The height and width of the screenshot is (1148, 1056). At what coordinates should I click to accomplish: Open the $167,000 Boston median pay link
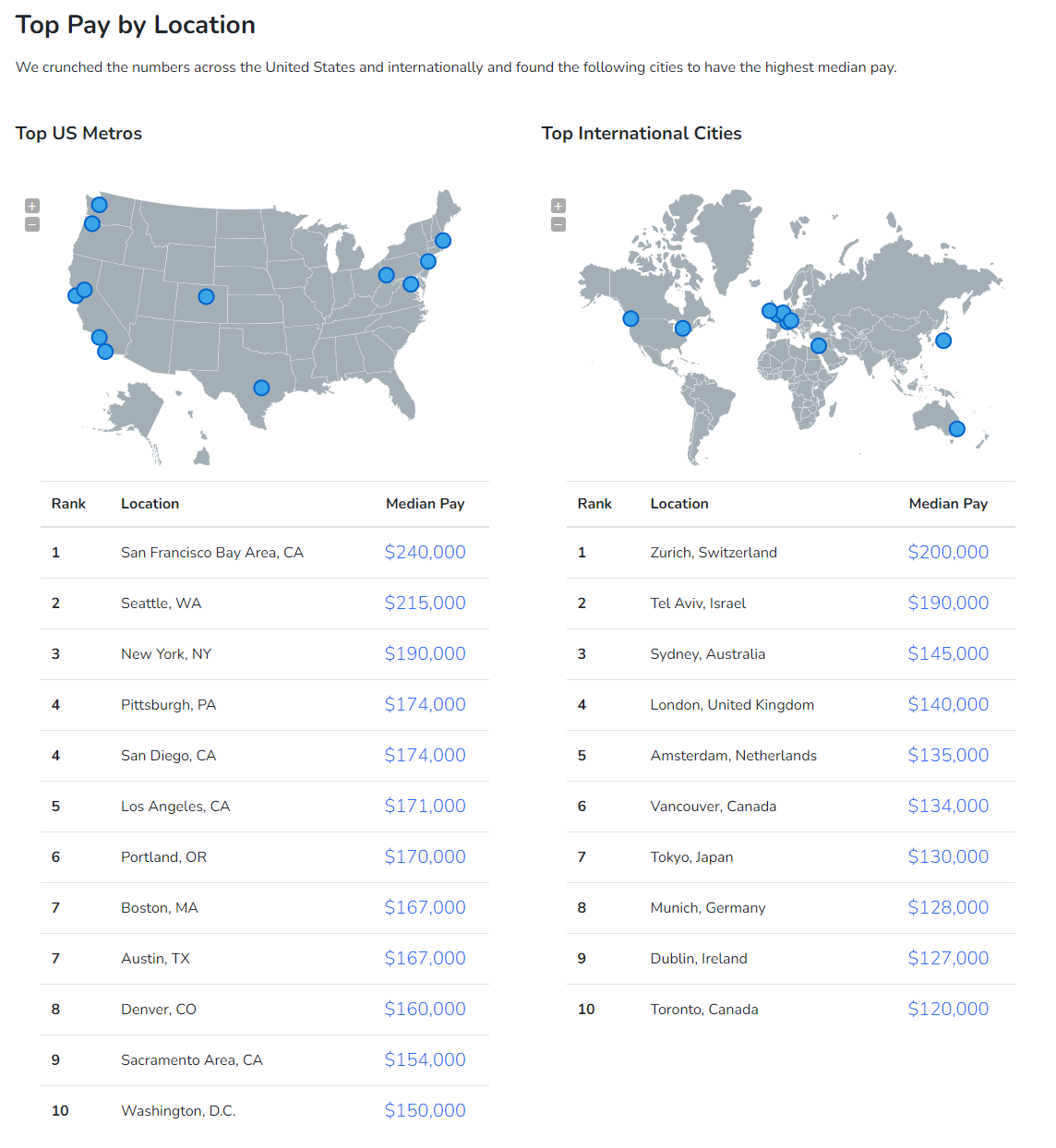(x=426, y=907)
